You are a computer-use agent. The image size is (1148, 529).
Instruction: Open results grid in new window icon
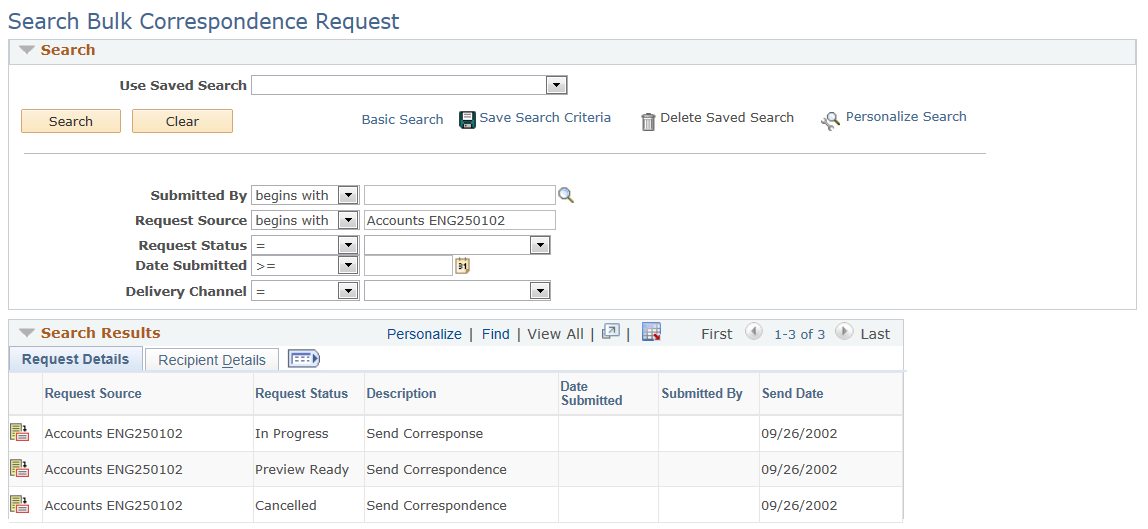coord(610,333)
